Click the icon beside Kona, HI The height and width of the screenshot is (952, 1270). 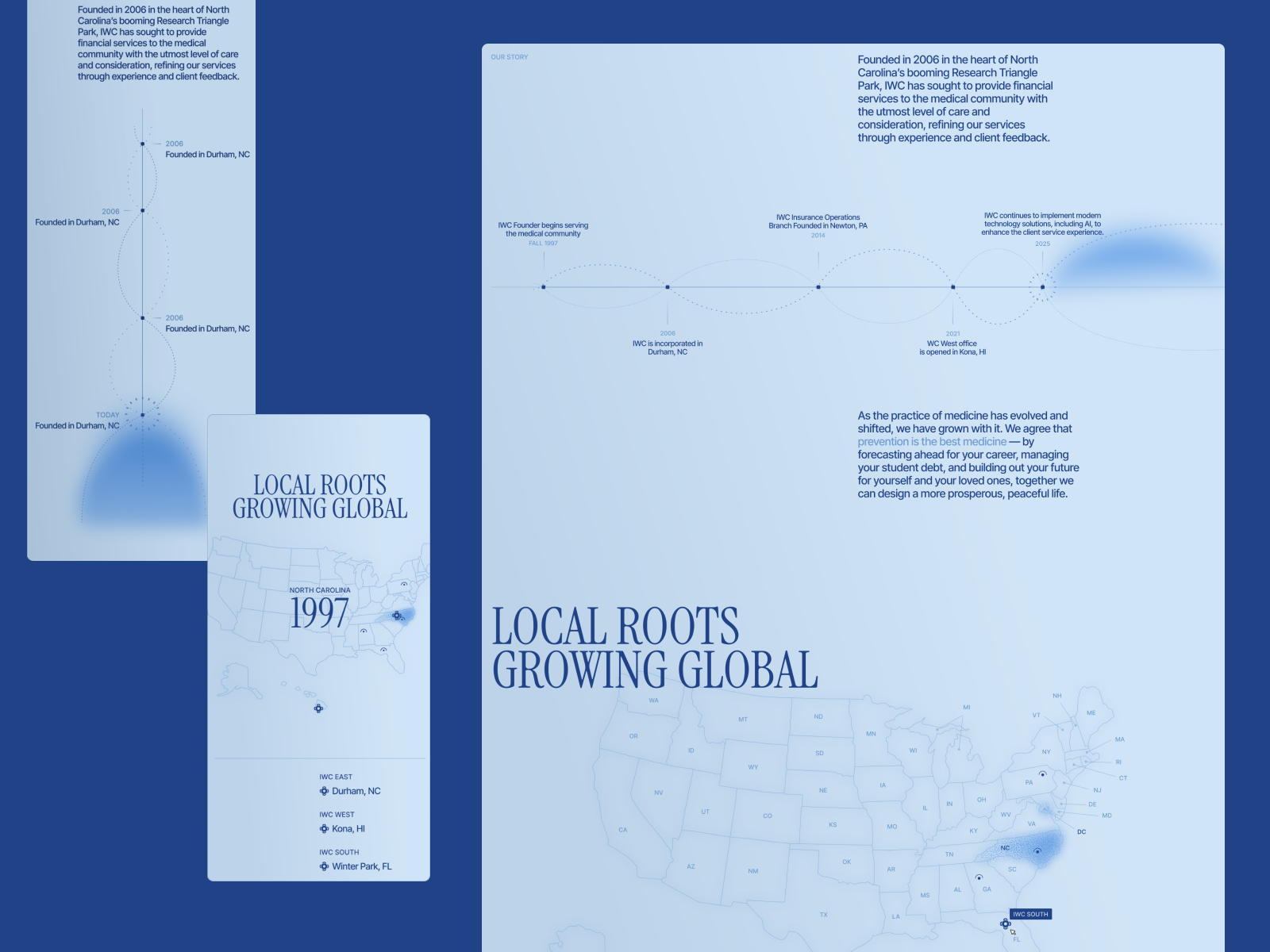click(x=324, y=829)
